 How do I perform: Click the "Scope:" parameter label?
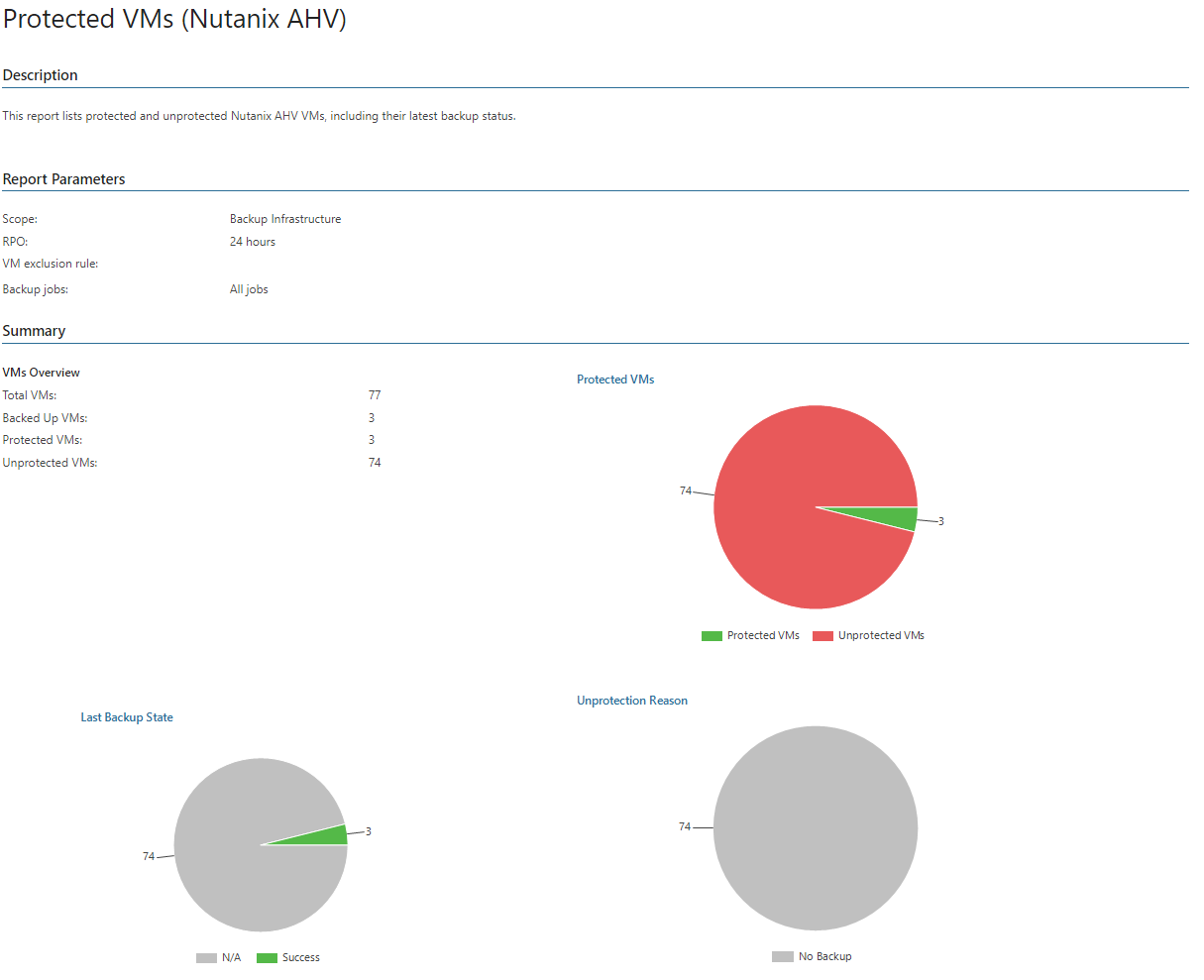pyautogui.click(x=20, y=219)
